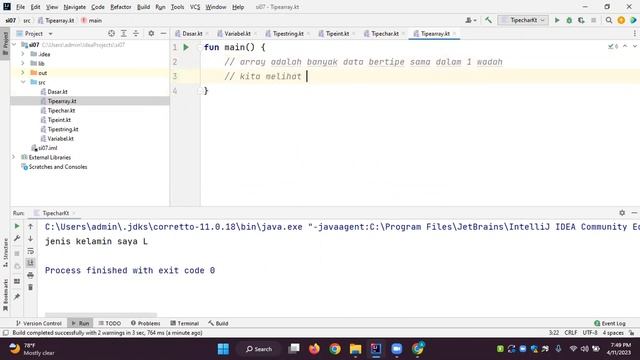Open Event Log

tap(610, 323)
